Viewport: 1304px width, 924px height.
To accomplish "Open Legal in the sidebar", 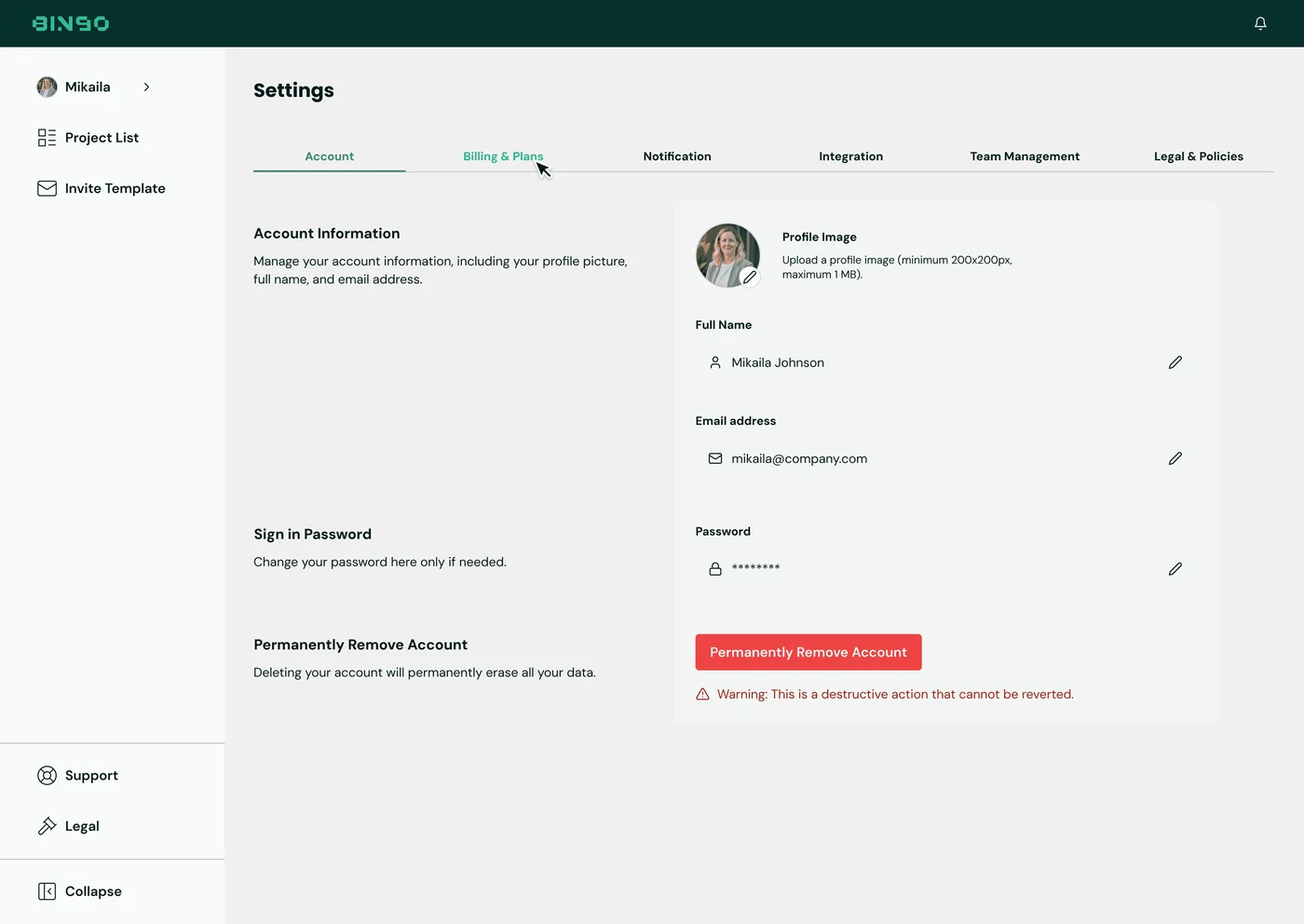I will (82, 826).
